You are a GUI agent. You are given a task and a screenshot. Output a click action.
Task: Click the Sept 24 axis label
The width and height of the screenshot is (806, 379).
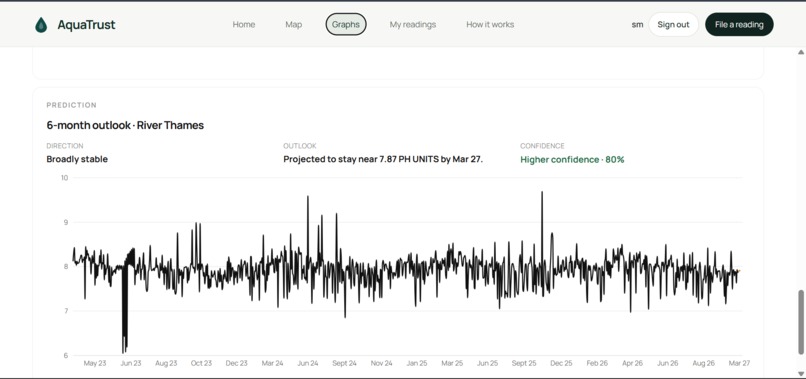click(x=344, y=363)
